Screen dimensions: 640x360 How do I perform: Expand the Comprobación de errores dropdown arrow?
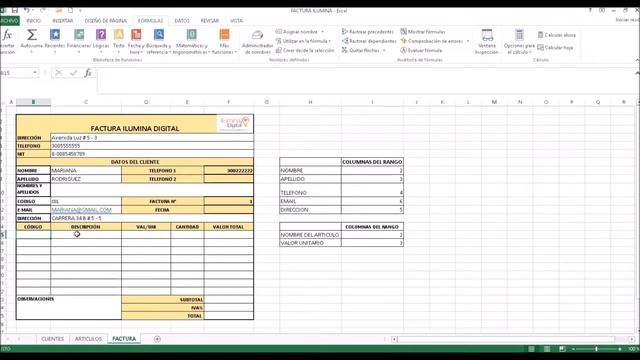point(468,41)
